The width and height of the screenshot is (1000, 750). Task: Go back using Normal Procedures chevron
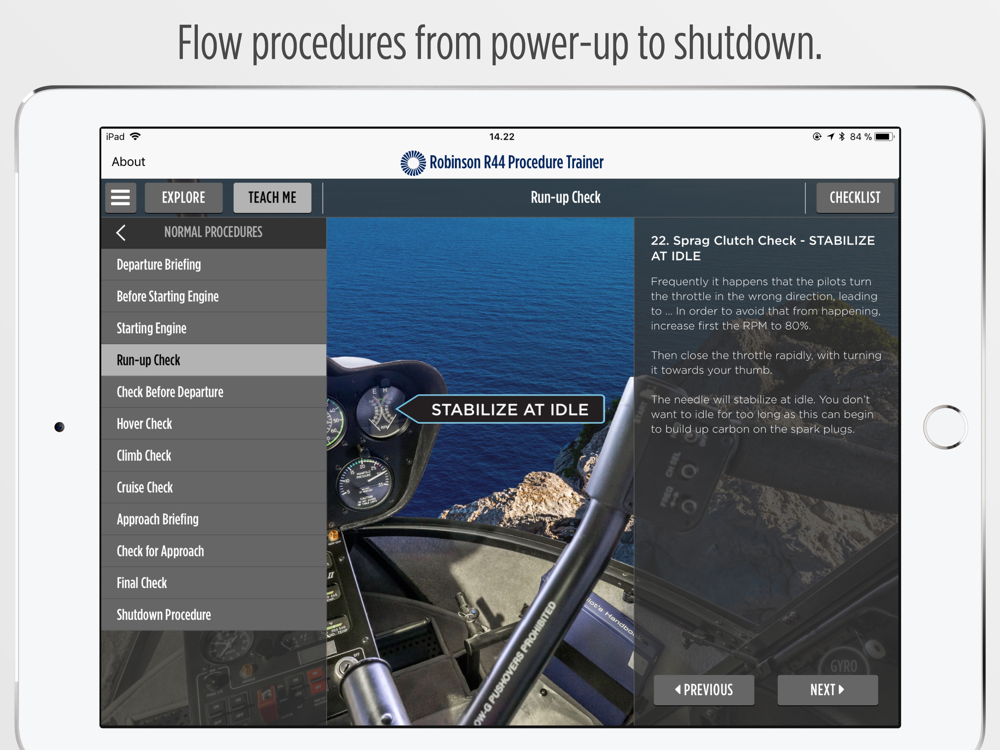click(x=121, y=233)
